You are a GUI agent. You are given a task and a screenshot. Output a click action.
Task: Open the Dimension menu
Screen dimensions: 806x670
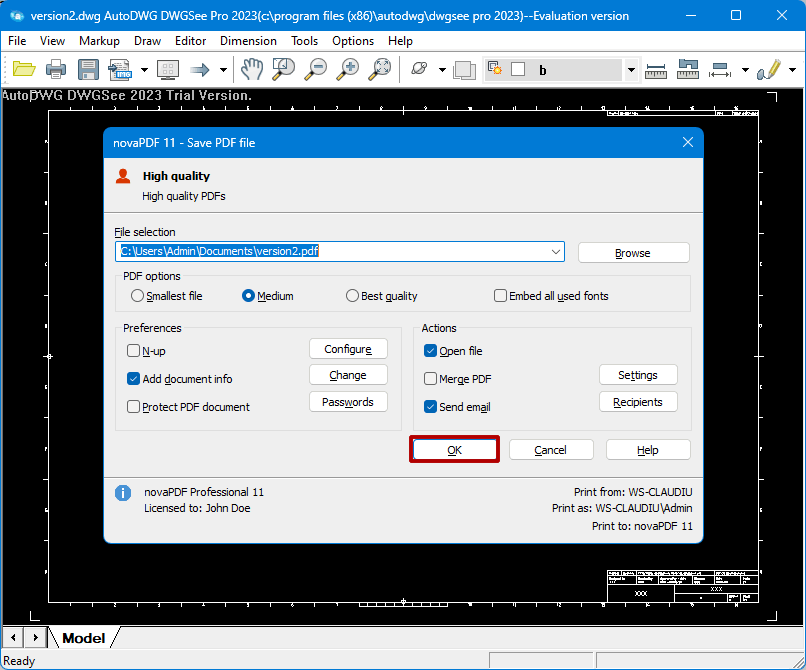point(248,41)
